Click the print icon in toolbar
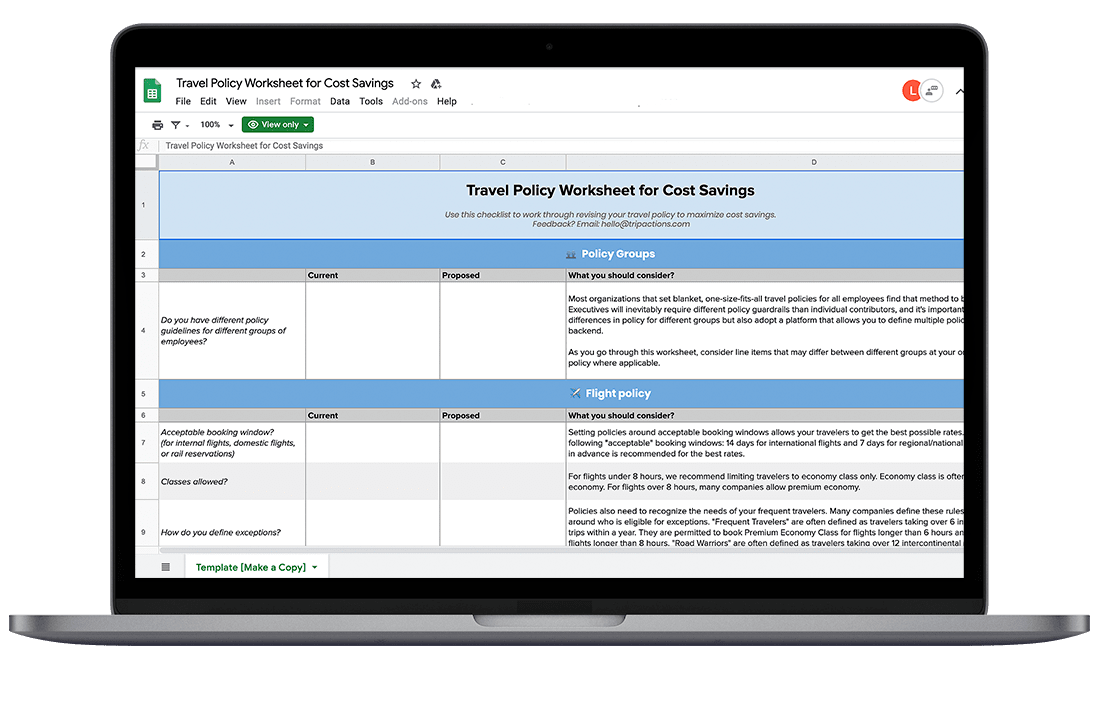Image resolution: width=1100 pixels, height=722 pixels. click(157, 125)
